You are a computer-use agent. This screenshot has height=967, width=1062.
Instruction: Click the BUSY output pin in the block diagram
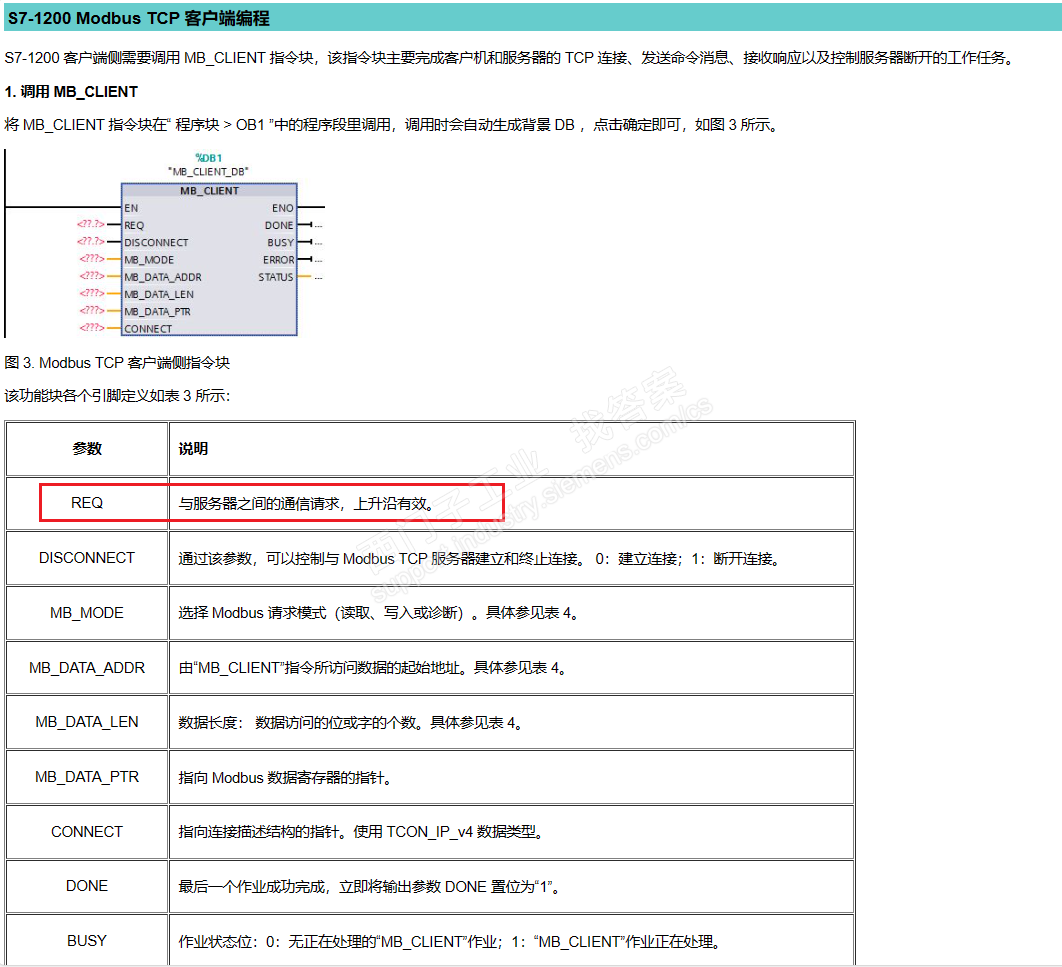coord(280,242)
